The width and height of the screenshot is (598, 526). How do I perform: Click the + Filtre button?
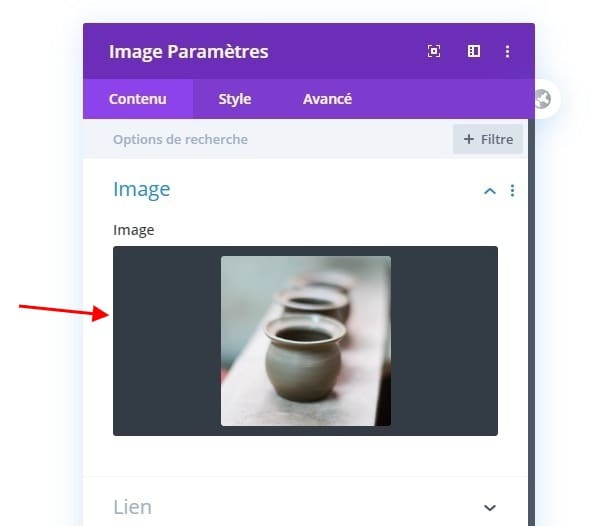pyautogui.click(x=488, y=139)
